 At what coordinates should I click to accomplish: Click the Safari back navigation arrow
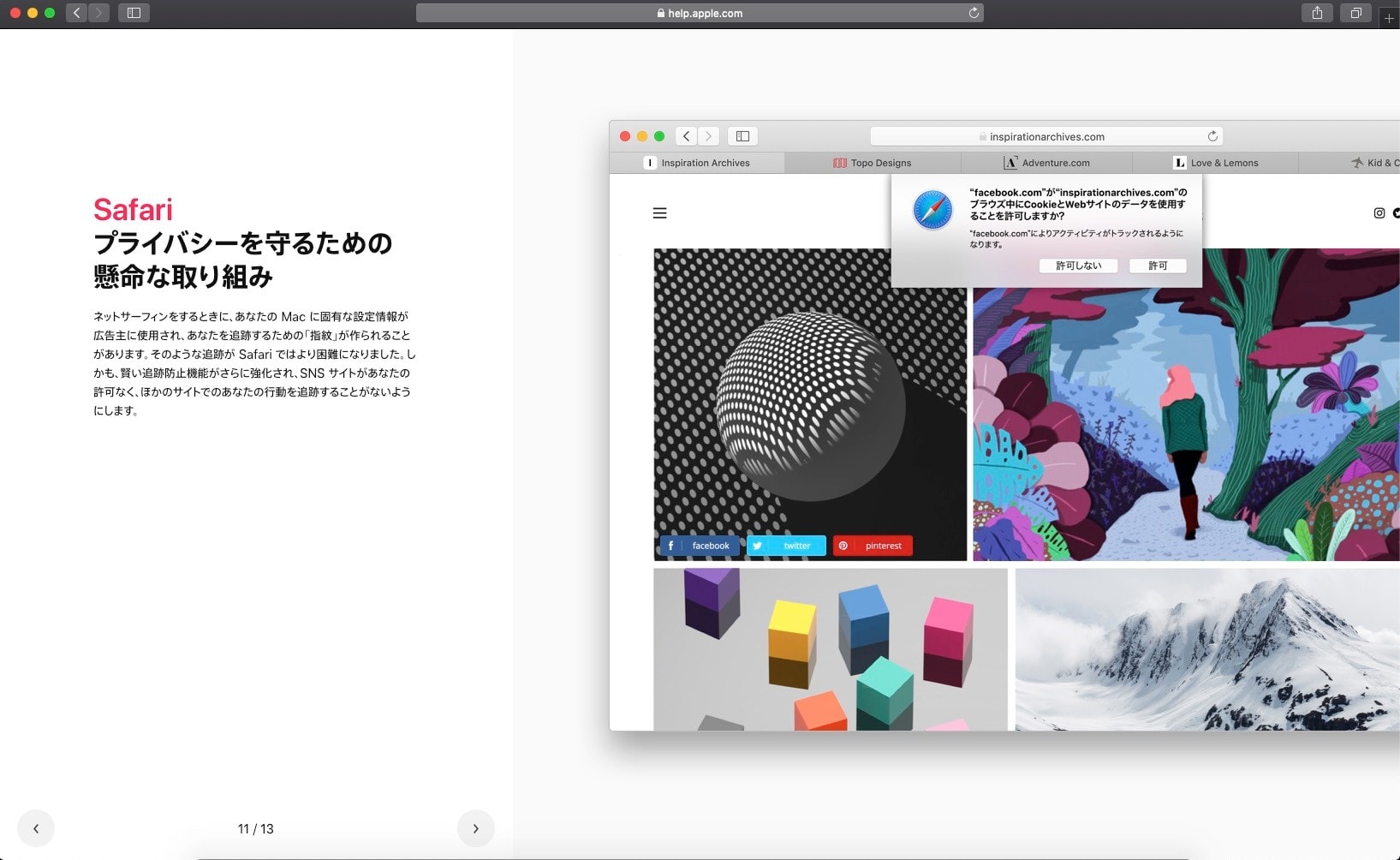[x=77, y=13]
